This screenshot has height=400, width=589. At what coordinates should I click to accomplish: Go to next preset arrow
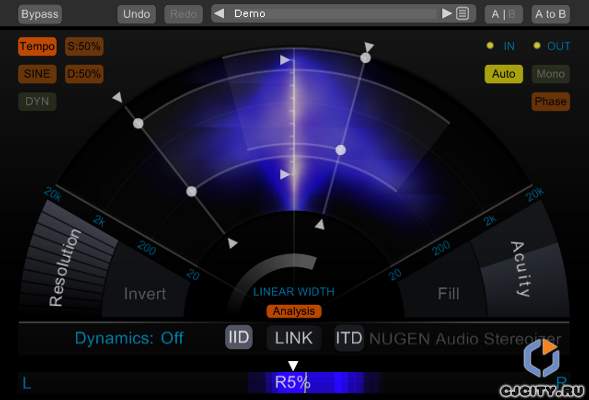click(446, 14)
